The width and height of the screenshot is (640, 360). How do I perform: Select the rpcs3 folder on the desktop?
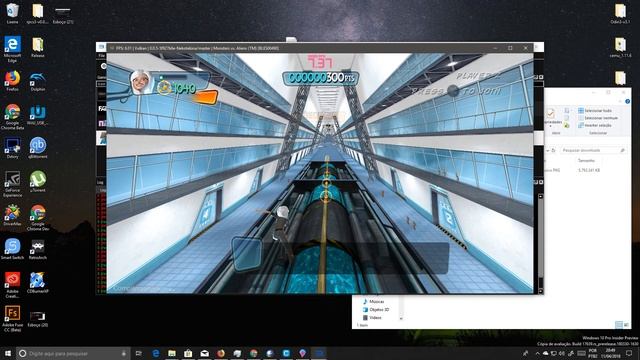[38, 13]
